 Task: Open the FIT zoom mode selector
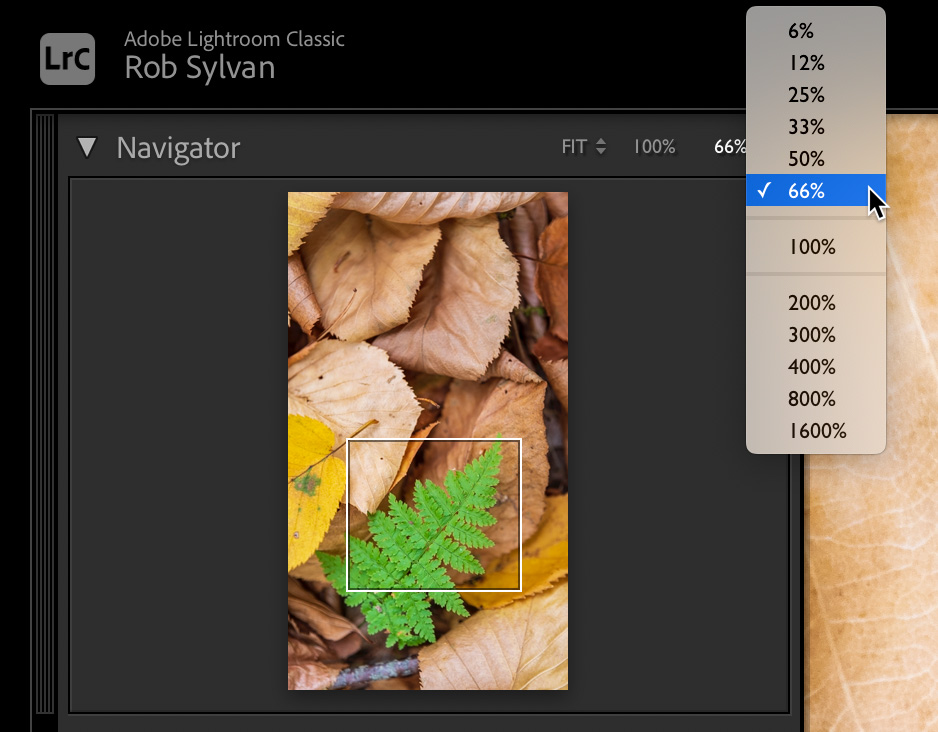click(583, 147)
